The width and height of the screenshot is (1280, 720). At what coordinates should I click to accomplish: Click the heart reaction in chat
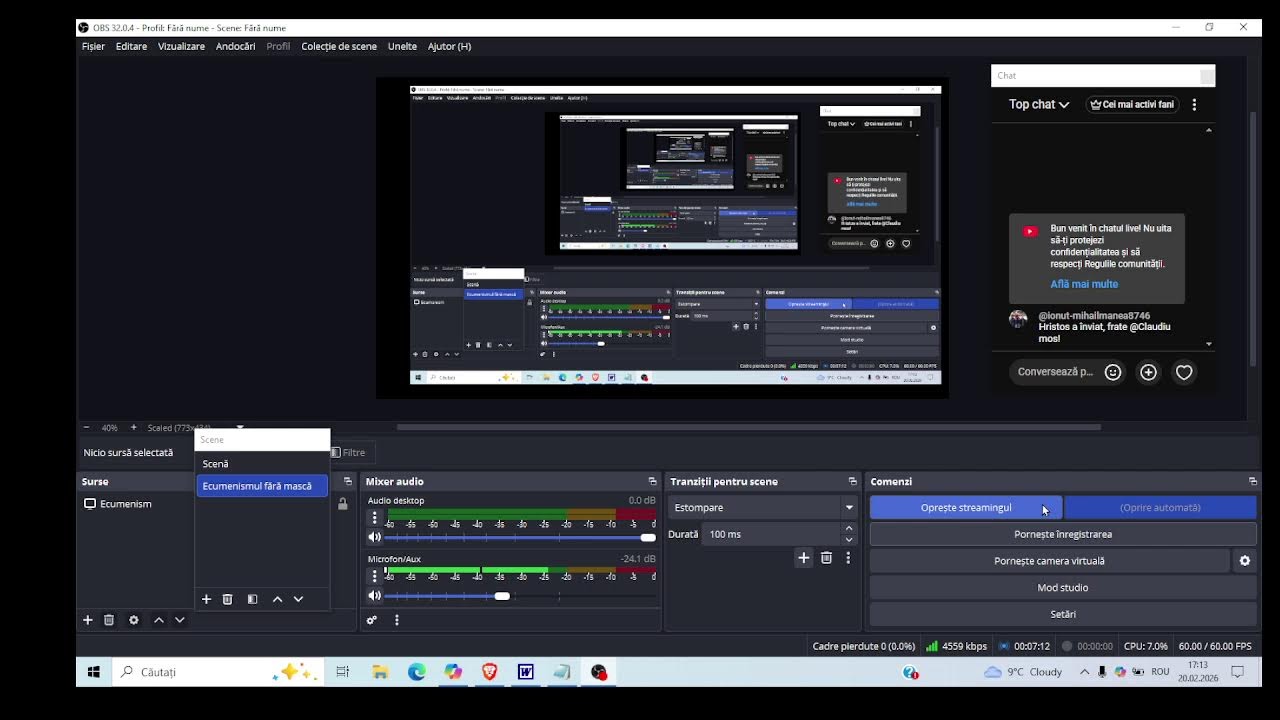pos(1184,372)
